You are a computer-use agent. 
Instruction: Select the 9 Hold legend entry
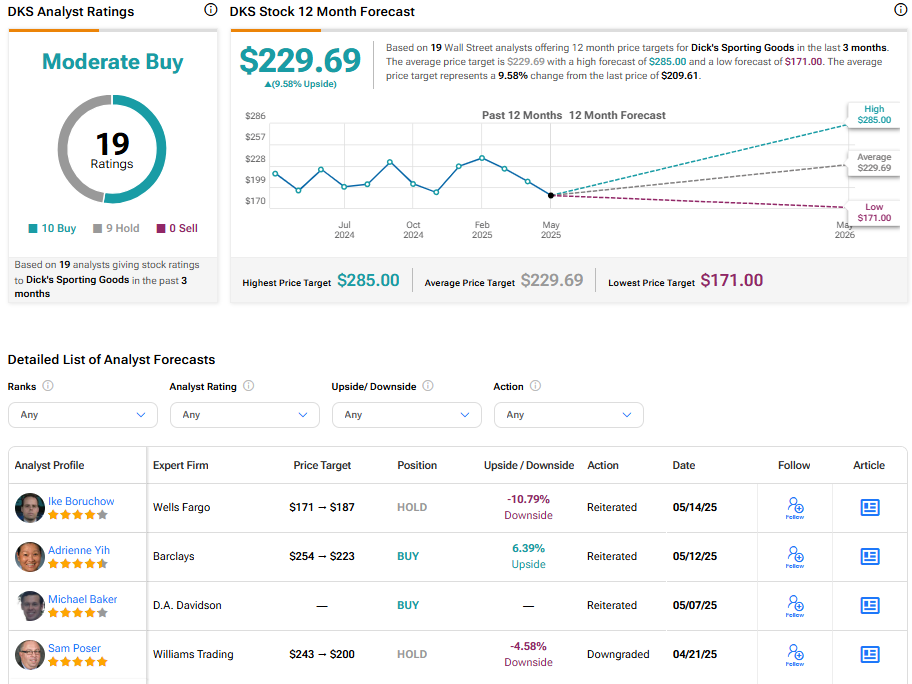click(x=116, y=229)
